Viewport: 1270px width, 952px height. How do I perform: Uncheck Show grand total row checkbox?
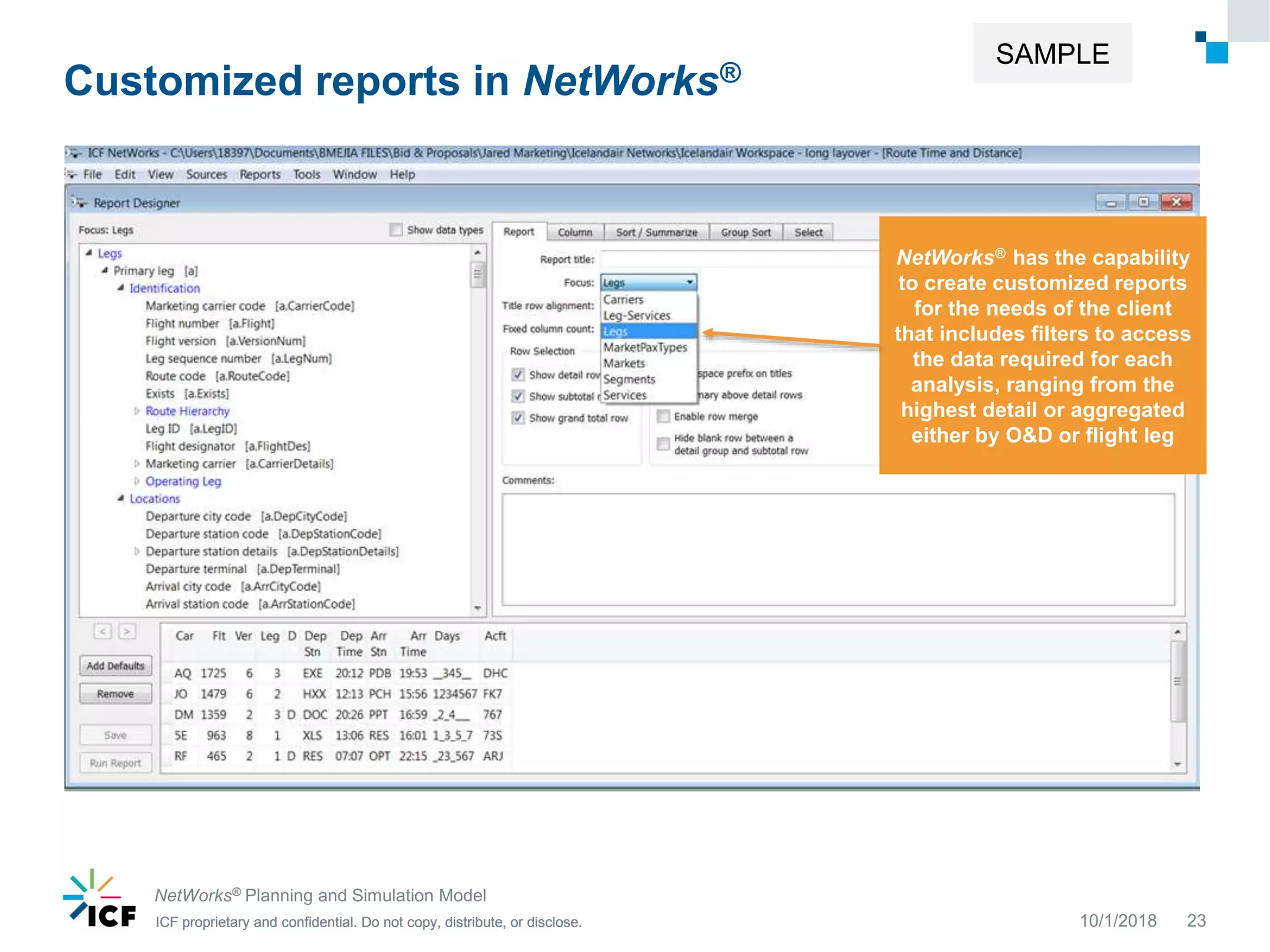pyautogui.click(x=518, y=418)
